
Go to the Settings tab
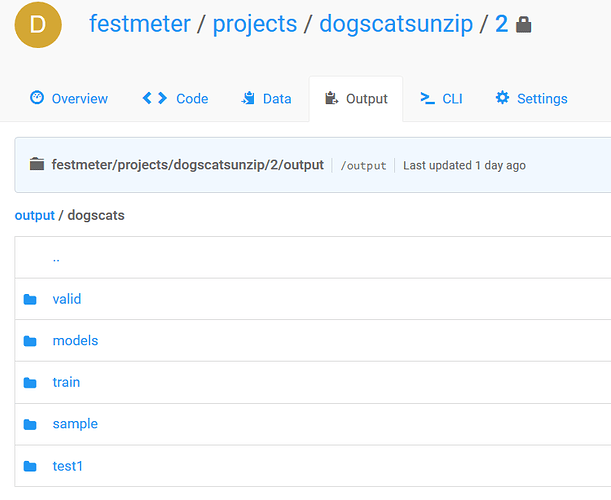(x=531, y=98)
